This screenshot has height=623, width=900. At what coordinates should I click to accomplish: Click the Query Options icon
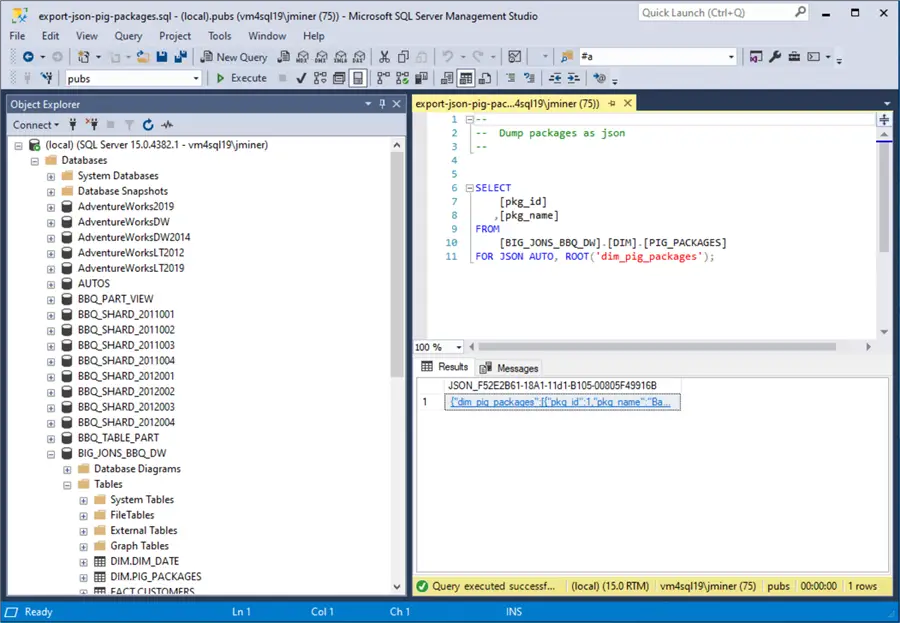point(339,78)
